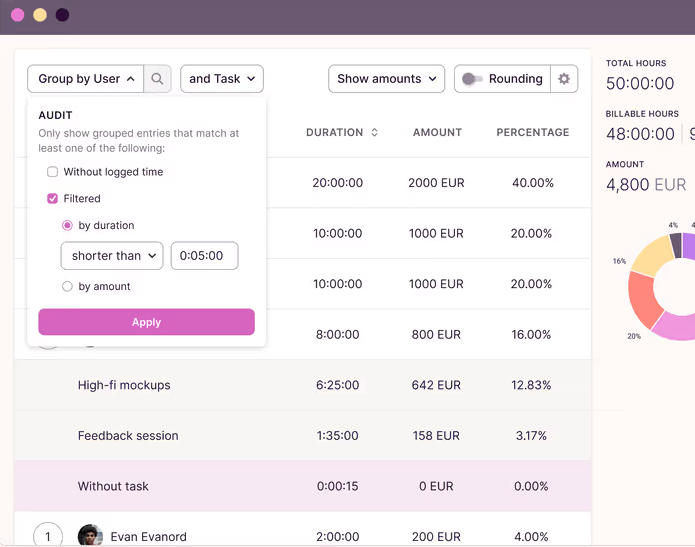Select the by duration radio button
Viewport: 695px width, 547px height.
pos(67,225)
